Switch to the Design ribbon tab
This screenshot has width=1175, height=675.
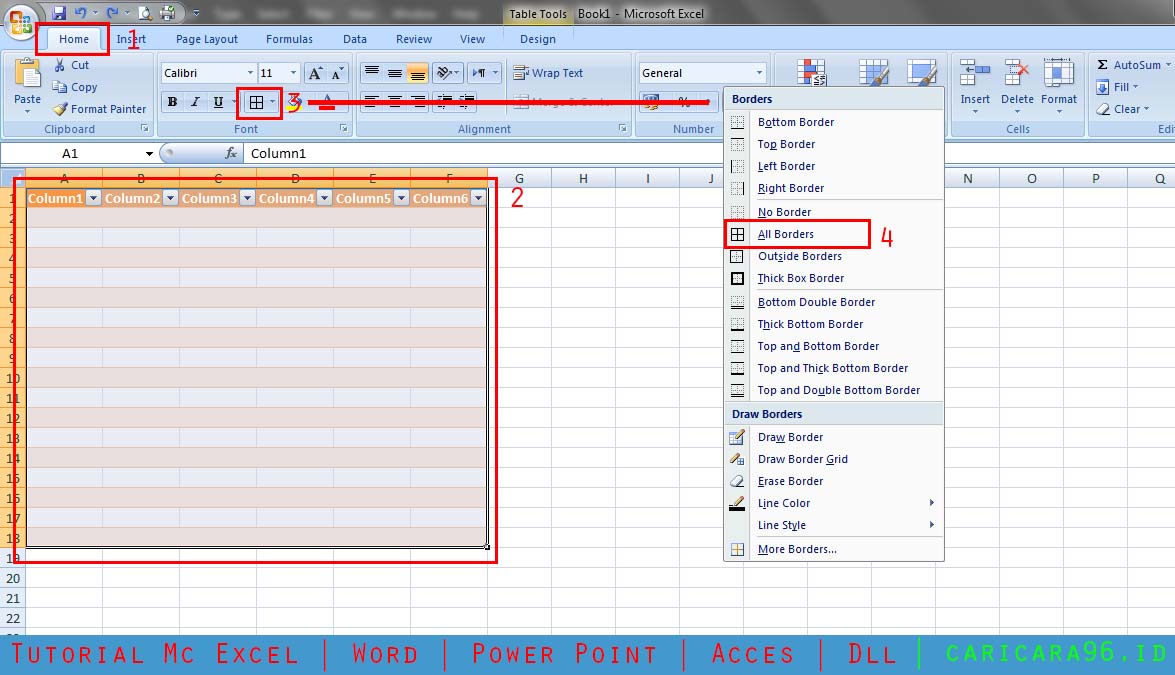[537, 38]
